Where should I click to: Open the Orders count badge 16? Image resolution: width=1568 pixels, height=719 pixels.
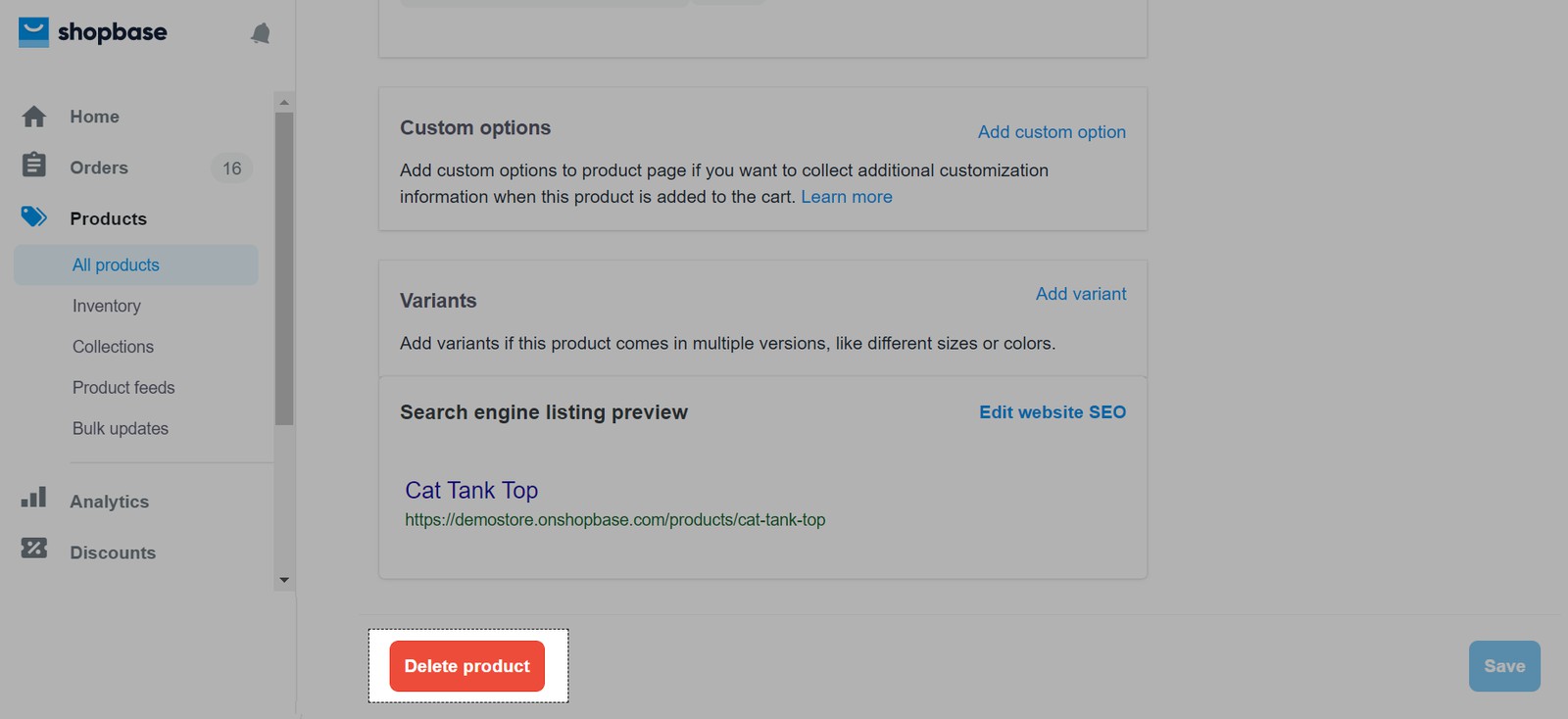(x=231, y=168)
